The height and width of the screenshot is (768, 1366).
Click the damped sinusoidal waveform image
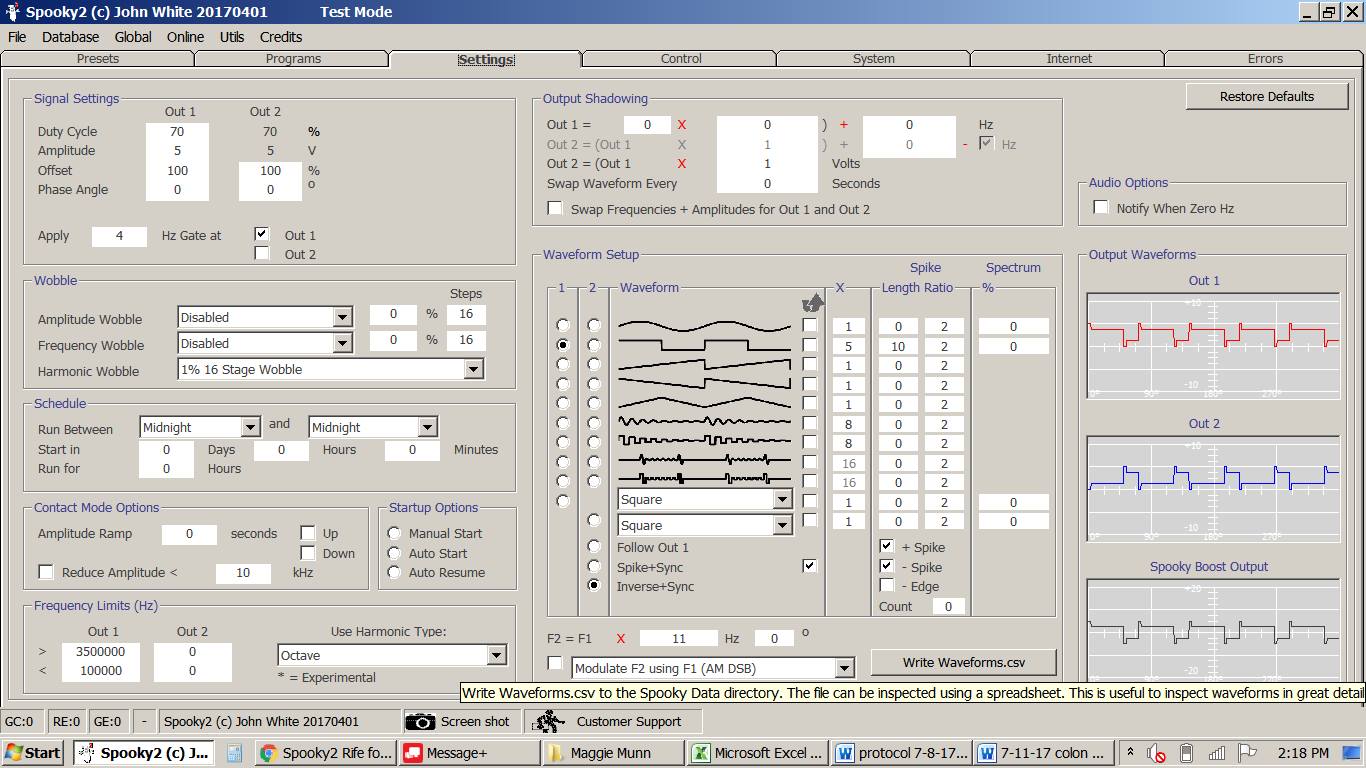pos(704,423)
